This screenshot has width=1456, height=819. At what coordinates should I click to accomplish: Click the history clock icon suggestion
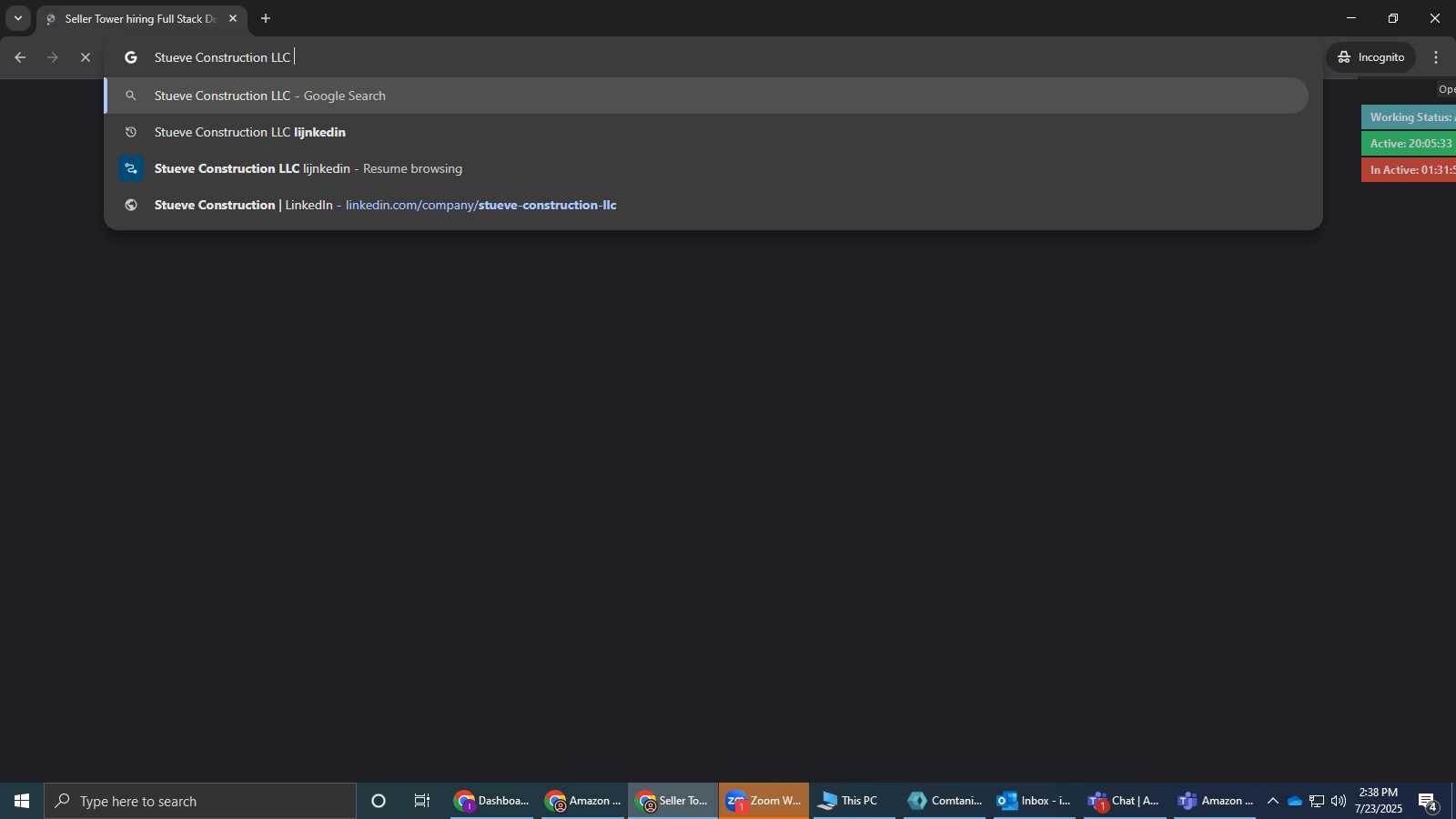click(131, 132)
